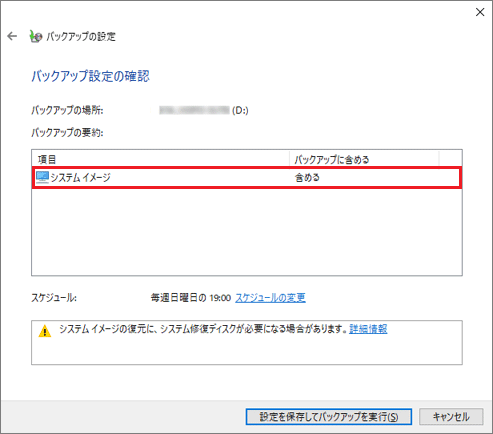Click the バックアップに含める column header

364,159
